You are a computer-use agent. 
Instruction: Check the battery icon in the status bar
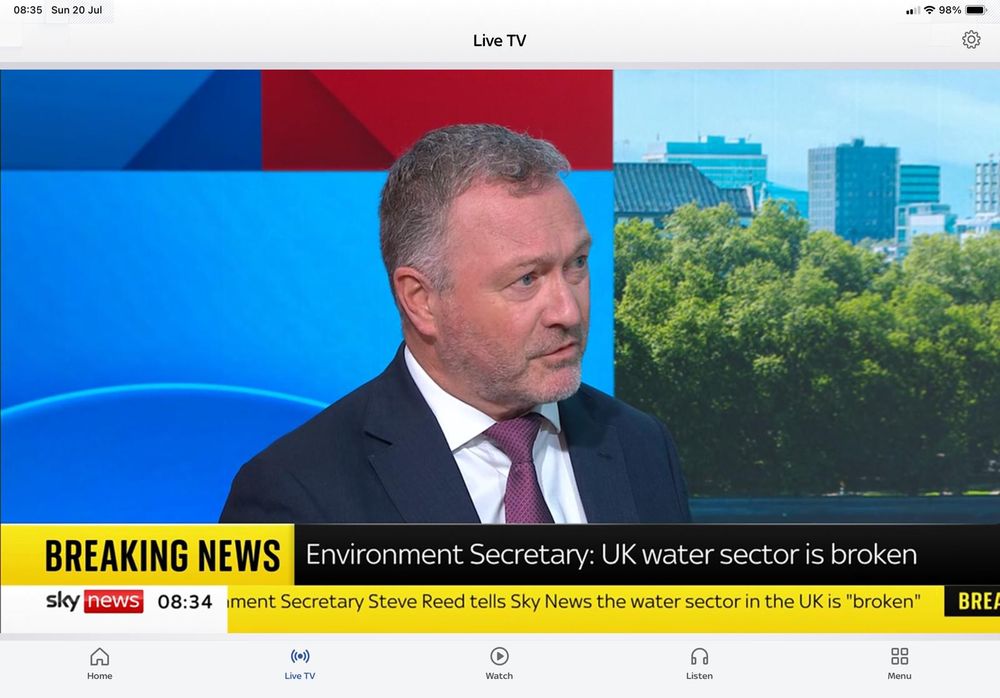976,10
